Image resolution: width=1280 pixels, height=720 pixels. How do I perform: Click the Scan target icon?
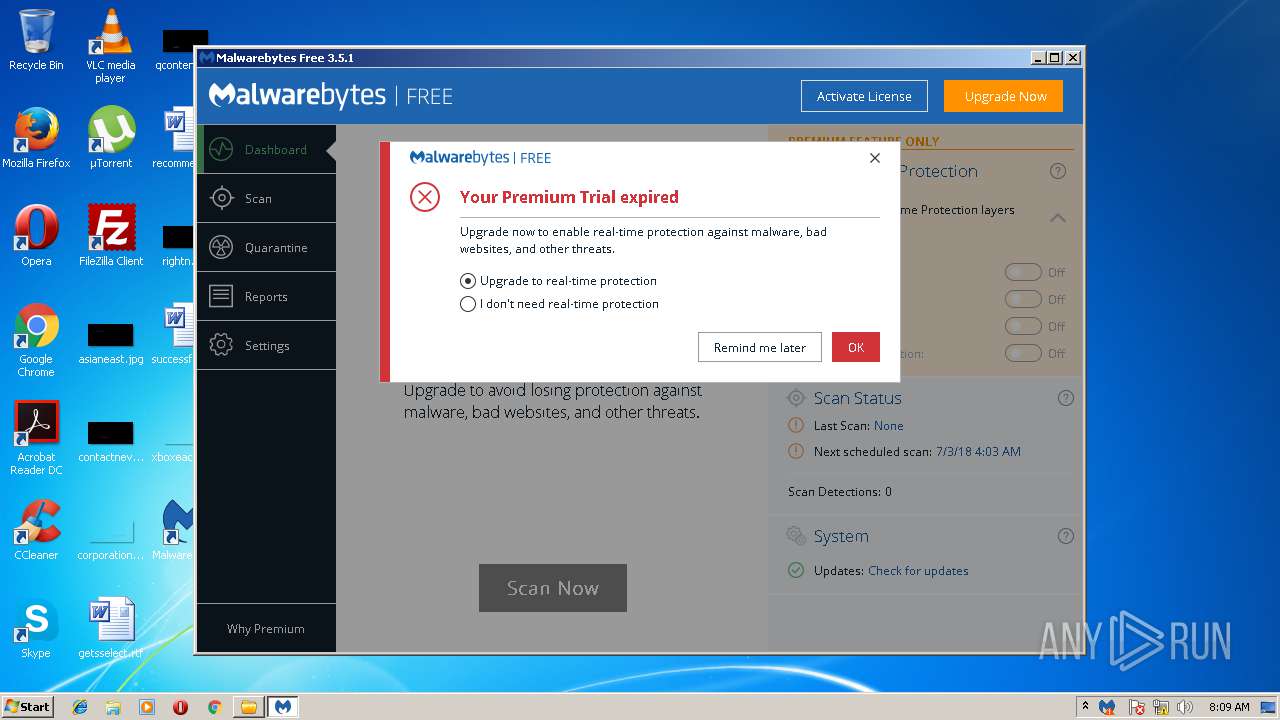pyautogui.click(x=221, y=198)
